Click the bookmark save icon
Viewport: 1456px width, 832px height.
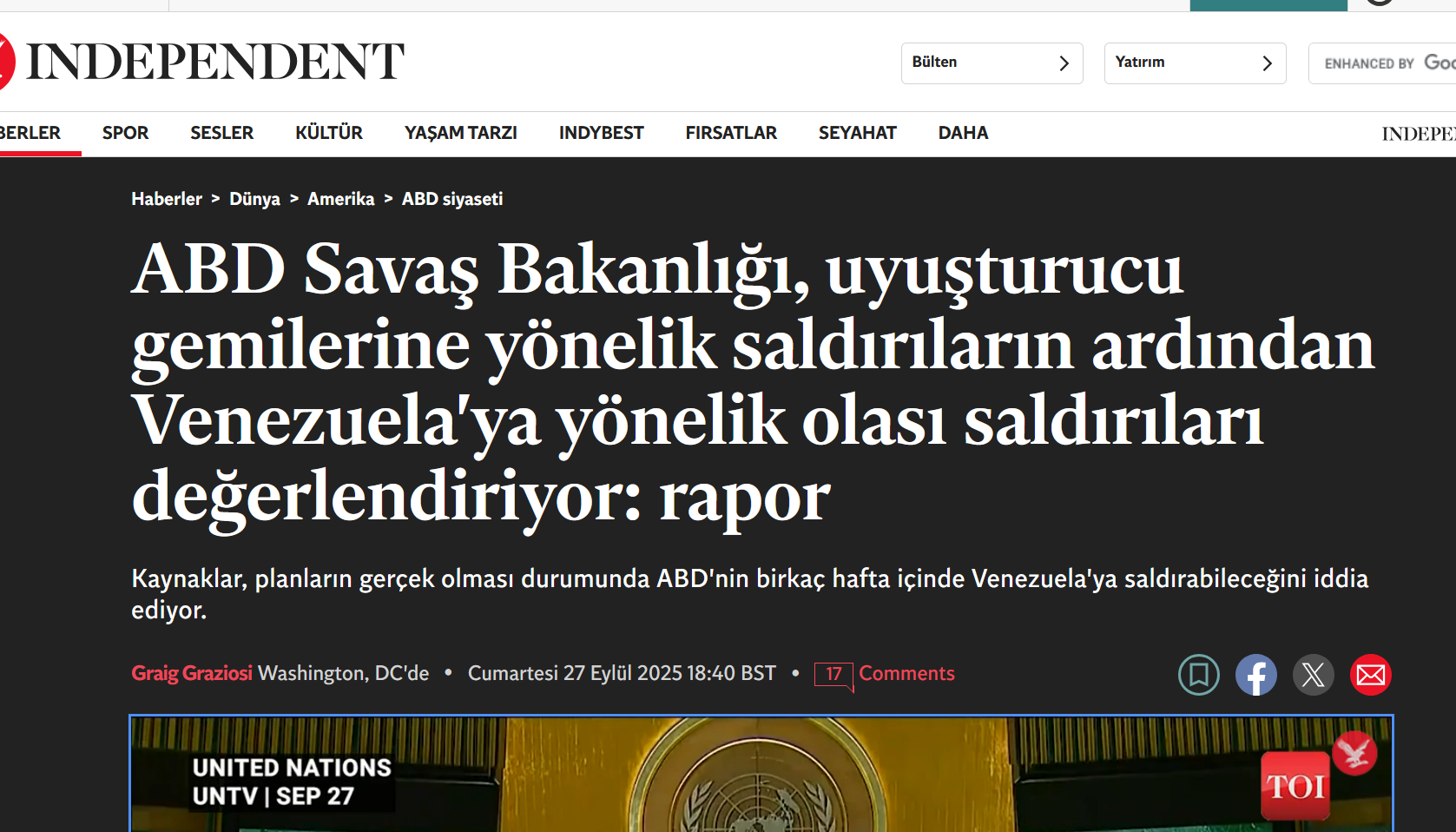[1198, 675]
